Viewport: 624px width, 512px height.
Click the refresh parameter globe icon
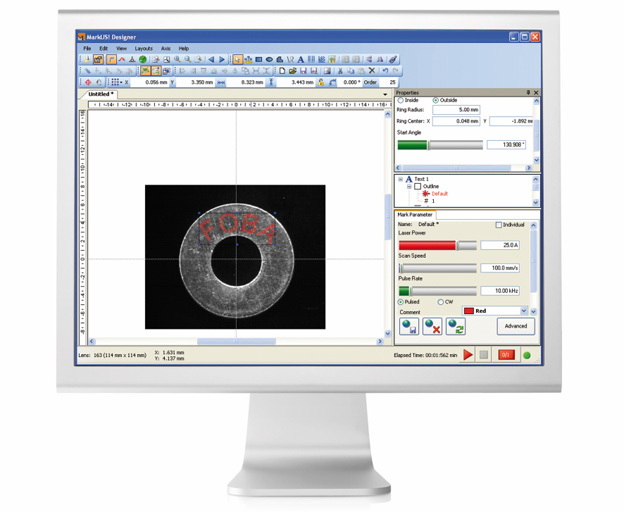tap(455, 326)
